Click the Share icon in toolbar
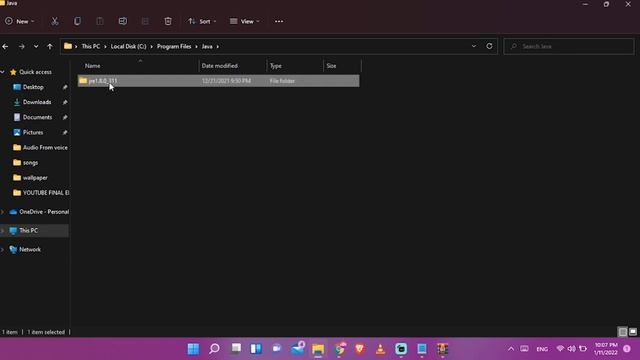The width and height of the screenshot is (640, 360). click(145, 21)
